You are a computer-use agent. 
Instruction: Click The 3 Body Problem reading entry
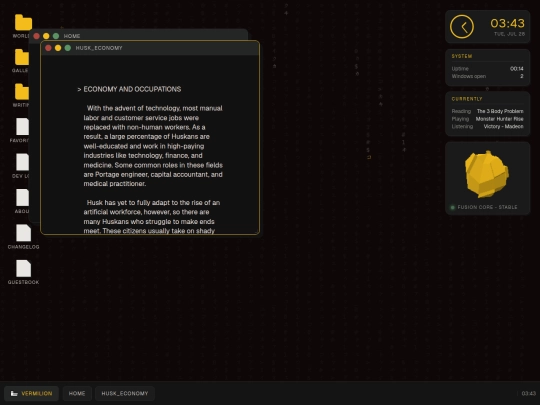[x=500, y=111]
